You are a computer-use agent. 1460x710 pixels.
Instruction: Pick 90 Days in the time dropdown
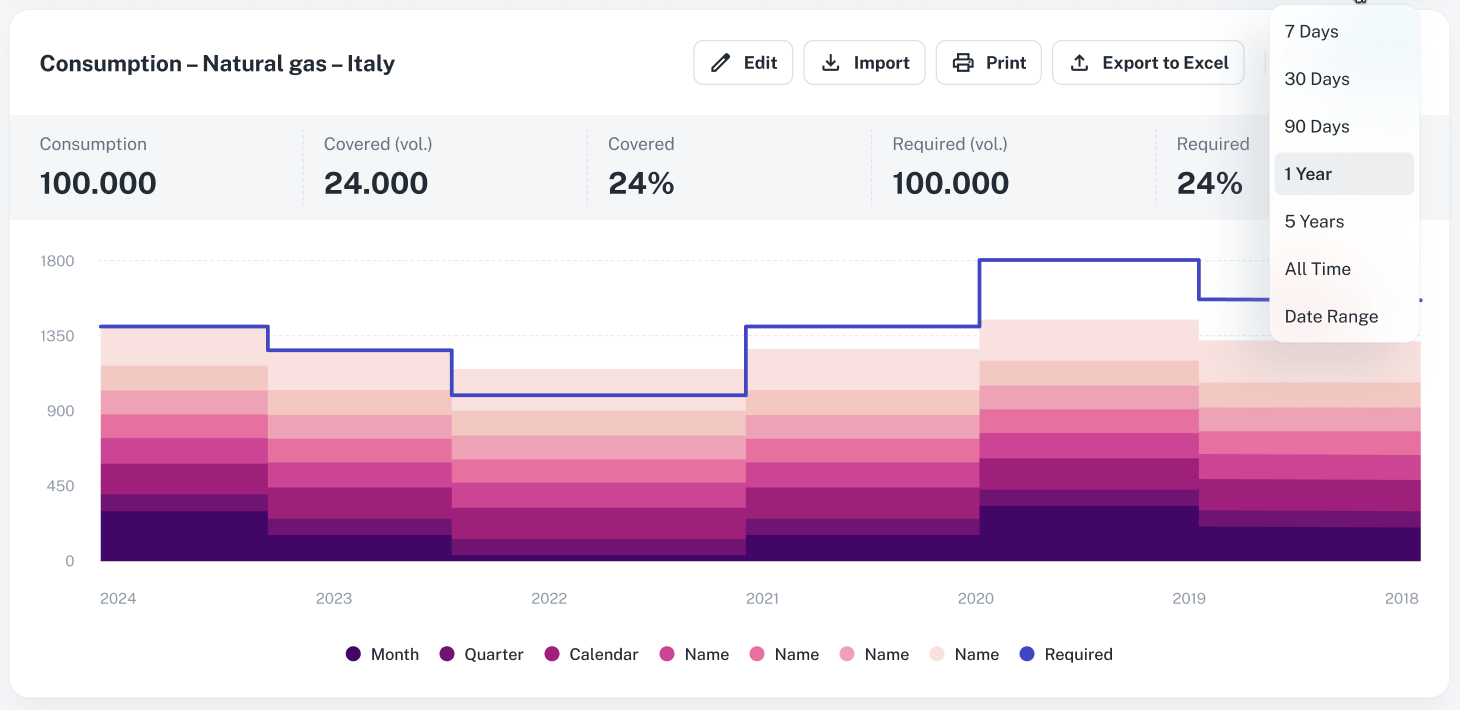click(1316, 127)
